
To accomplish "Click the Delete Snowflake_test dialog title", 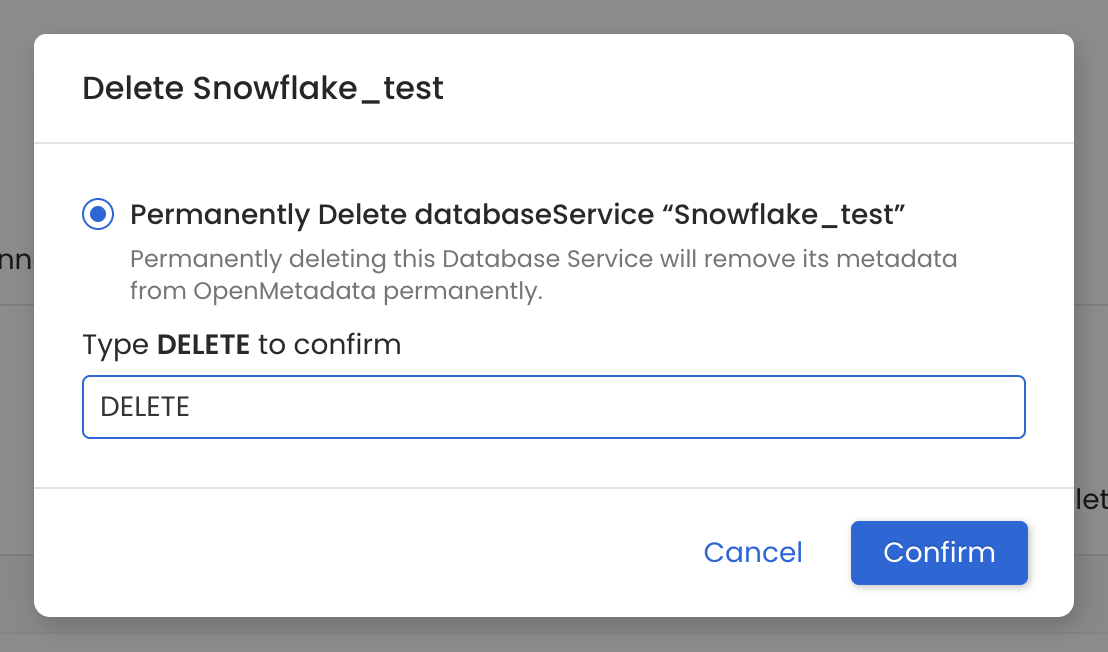I will (262, 88).
